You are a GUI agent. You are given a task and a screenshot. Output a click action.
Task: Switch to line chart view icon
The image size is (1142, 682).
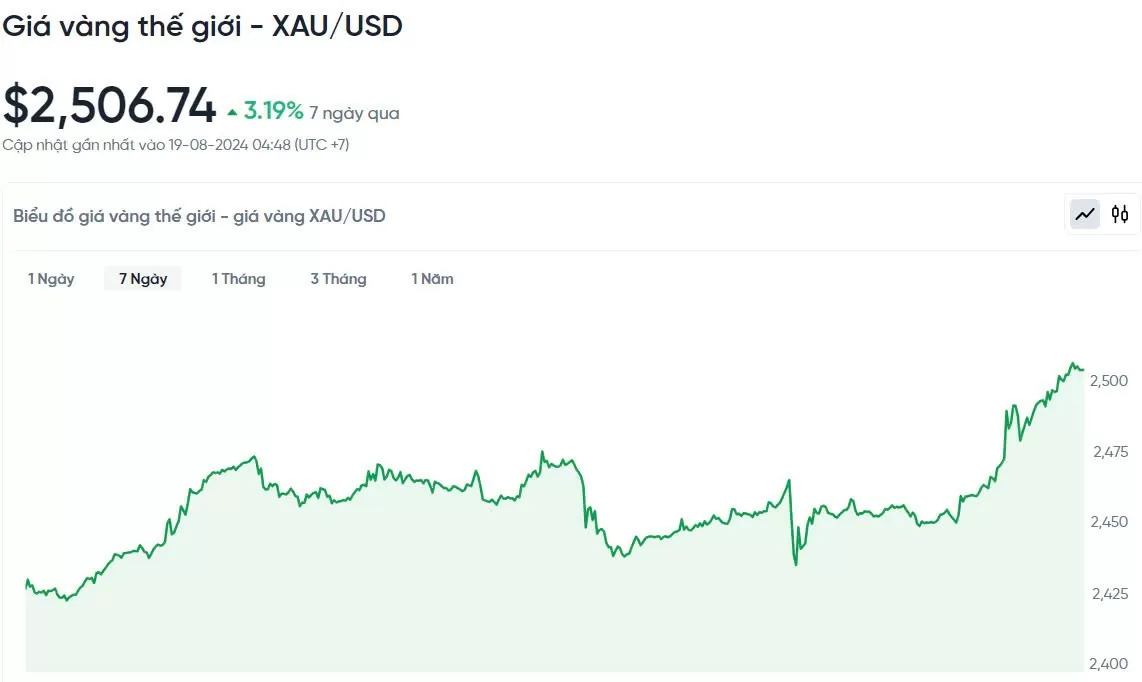tap(1085, 214)
